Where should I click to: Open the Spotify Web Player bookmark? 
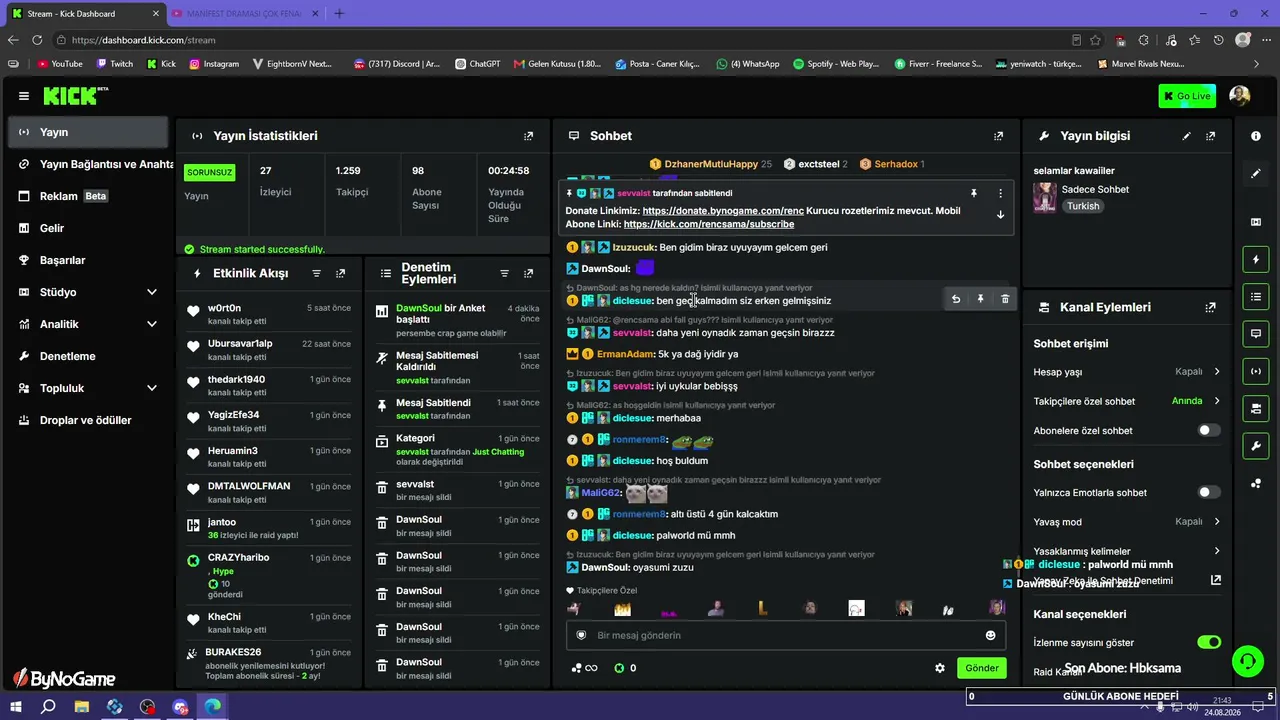click(836, 64)
